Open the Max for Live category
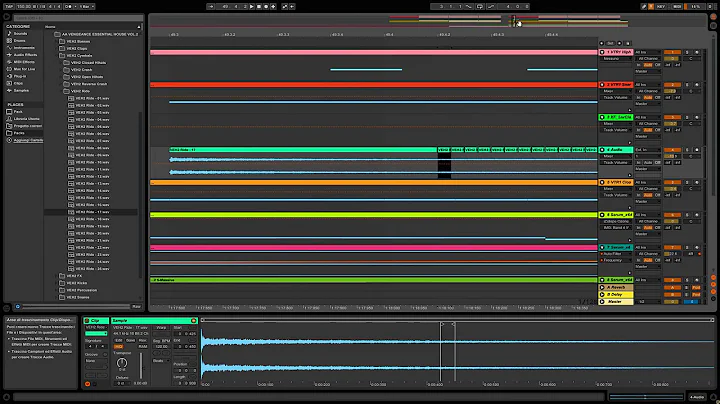 pos(24,69)
